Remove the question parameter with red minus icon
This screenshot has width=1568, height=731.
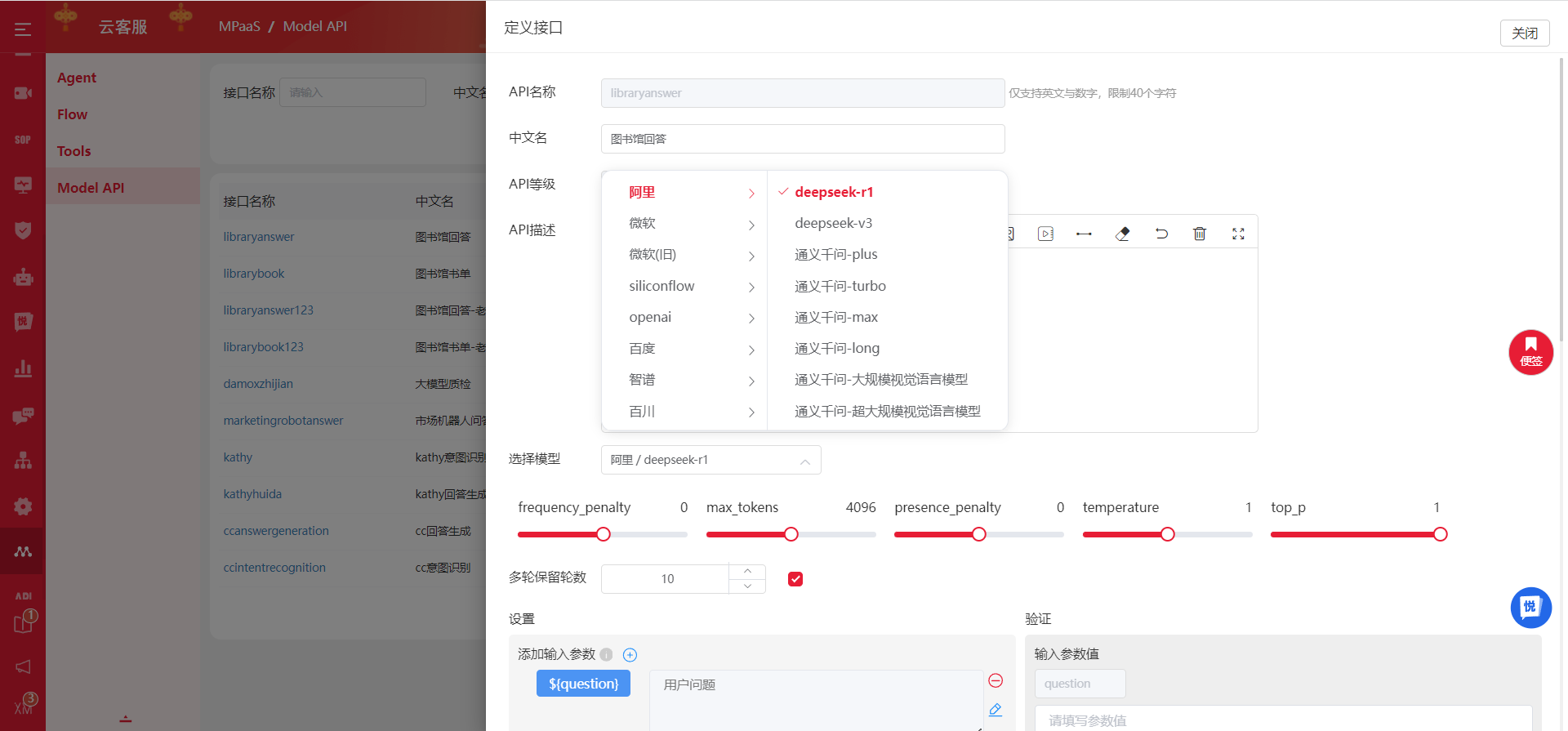coord(996,680)
